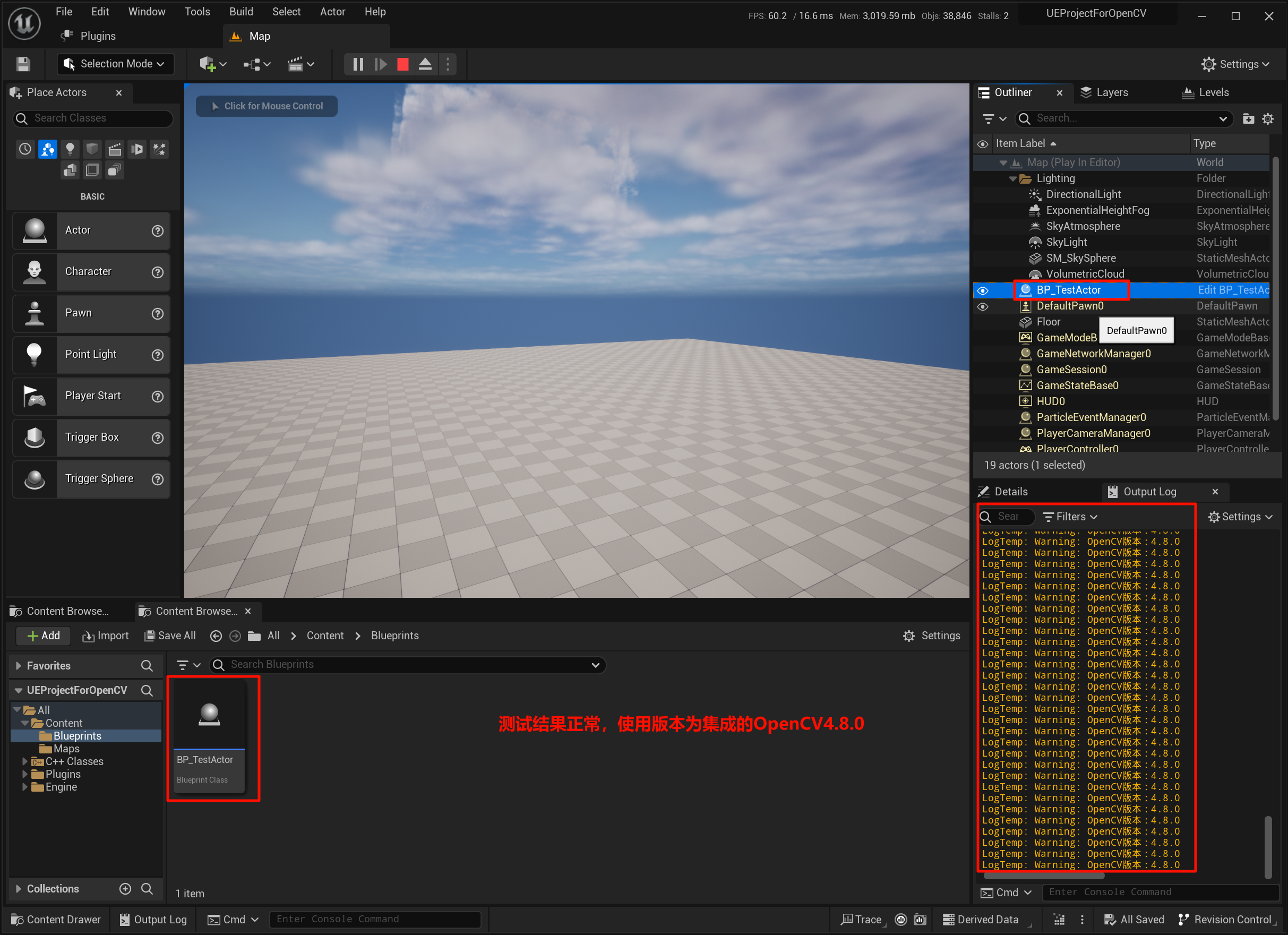
Task: Click the Content Browser back navigation arrow
Action: (x=216, y=636)
